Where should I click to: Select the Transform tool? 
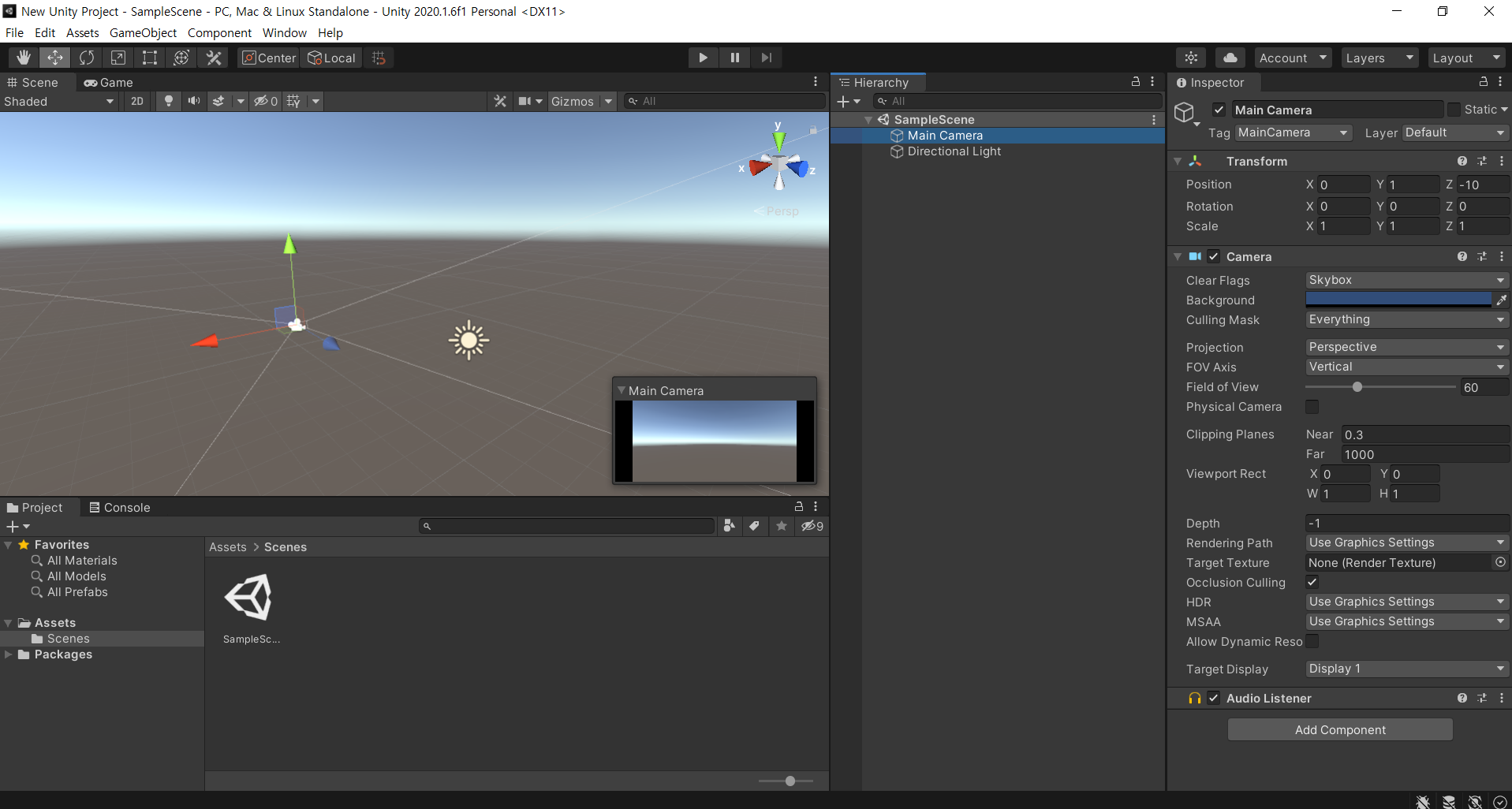tap(181, 58)
